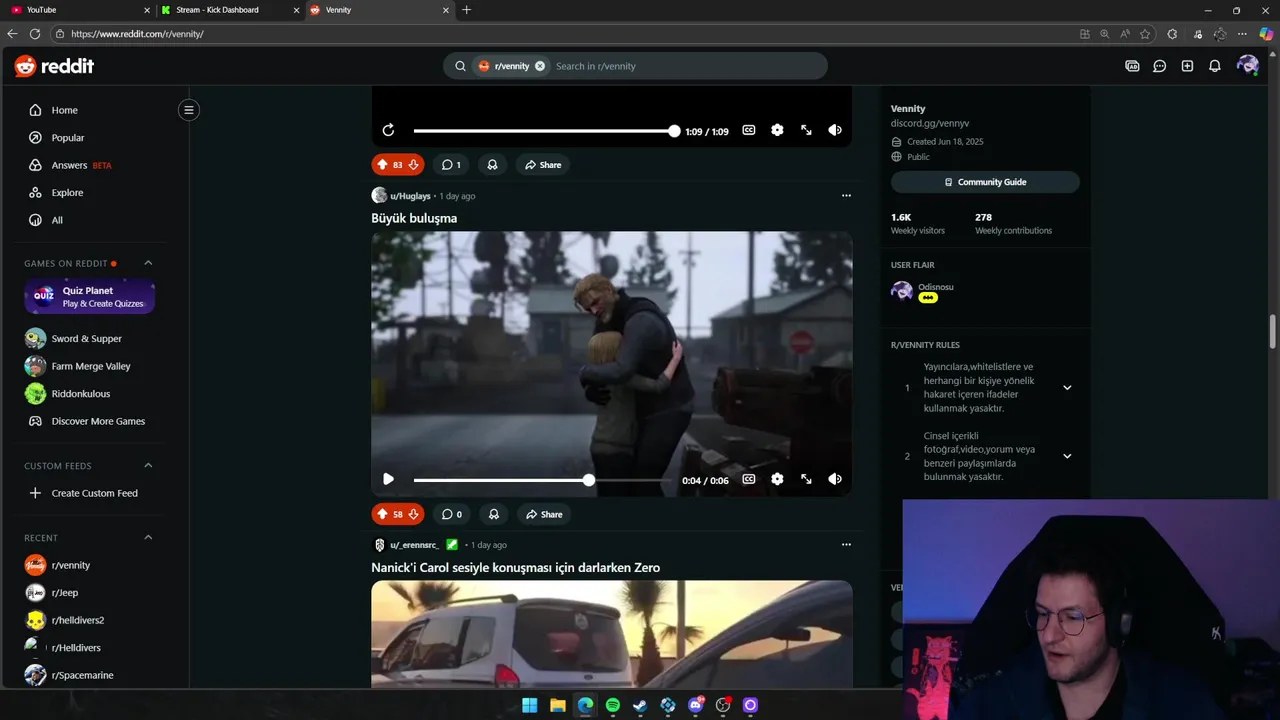Share the post with 83 votes
1280x720 pixels.
[543, 165]
